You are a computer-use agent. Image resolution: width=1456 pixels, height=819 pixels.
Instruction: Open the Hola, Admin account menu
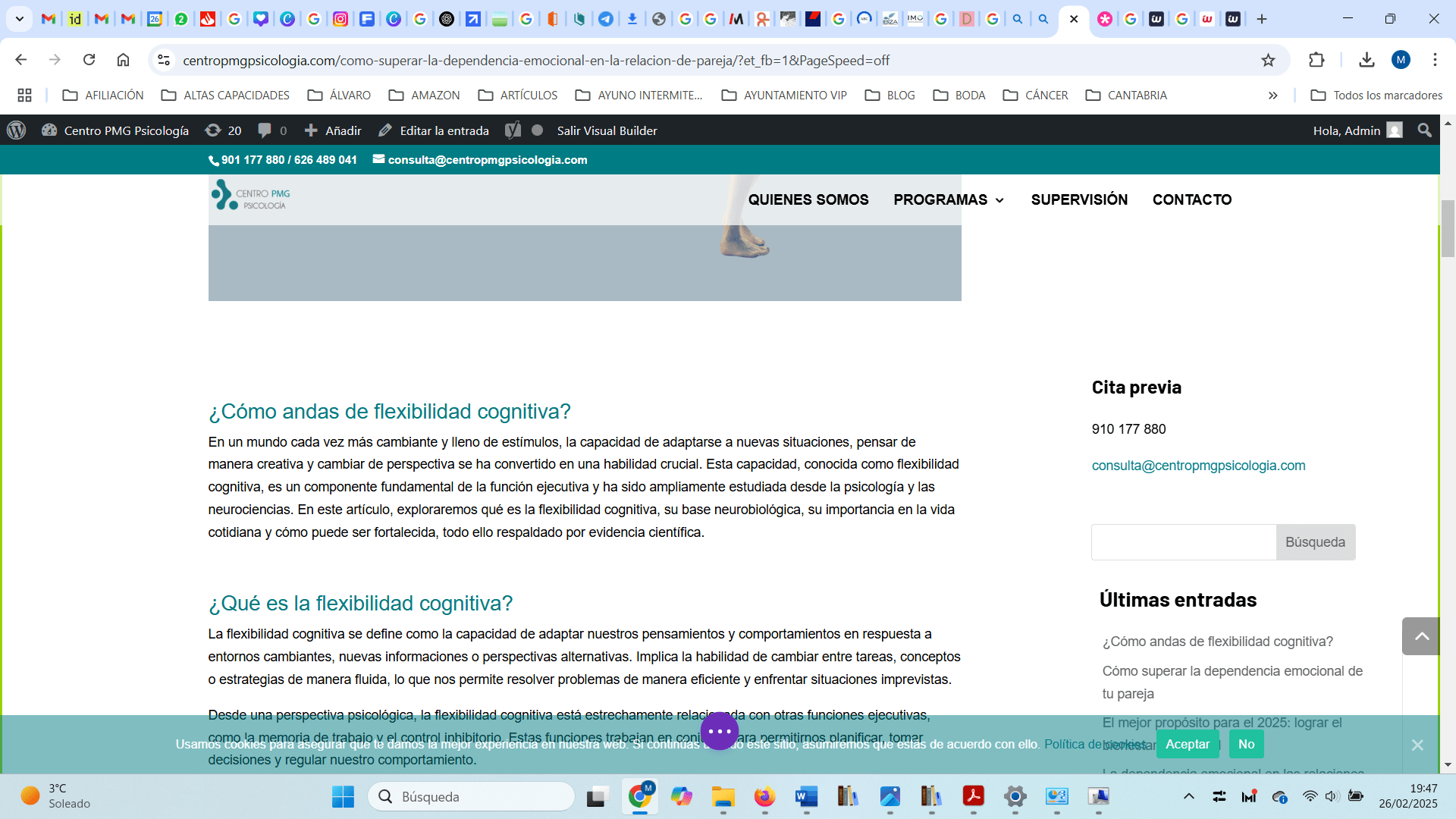click(x=1357, y=130)
